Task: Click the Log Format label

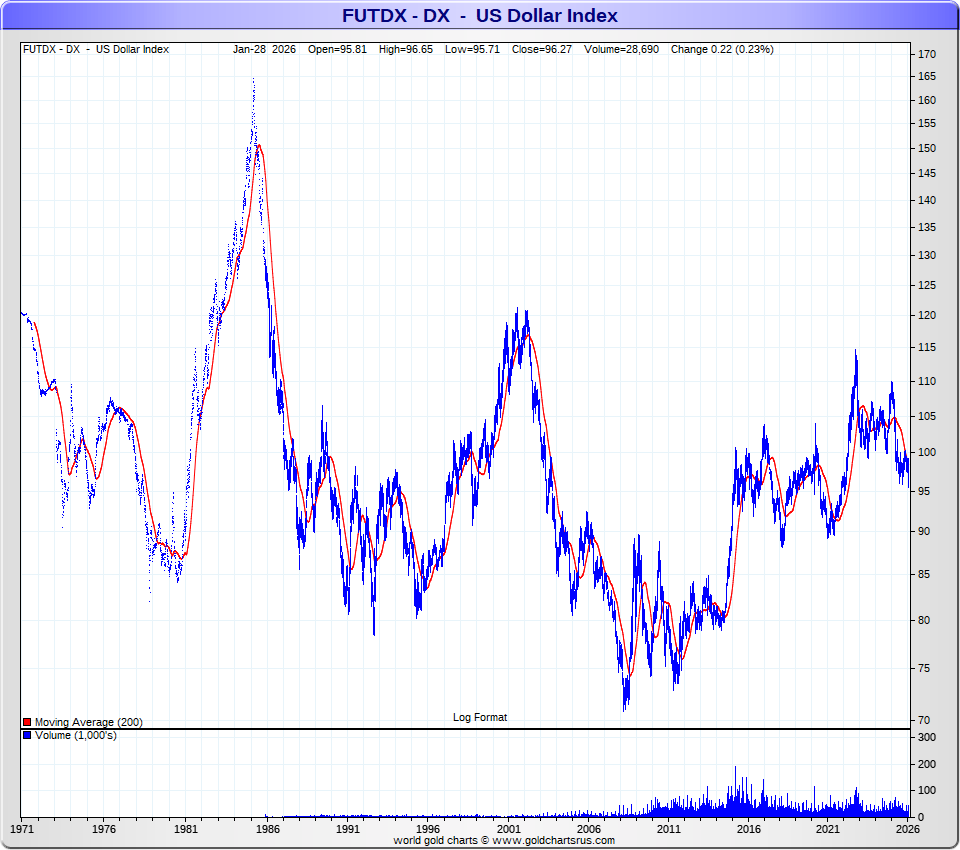Action: coord(480,717)
